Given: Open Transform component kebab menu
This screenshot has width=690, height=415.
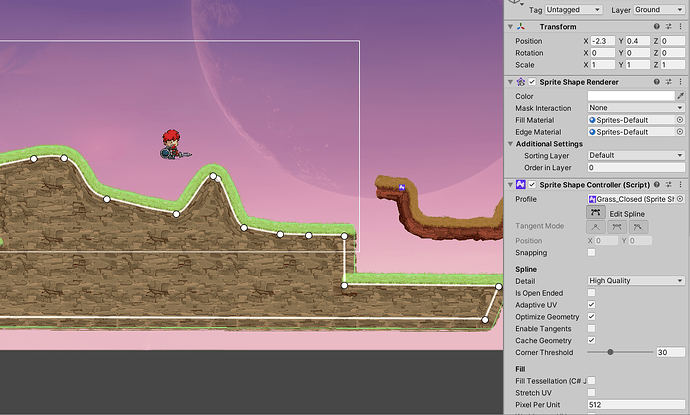Looking at the screenshot, I should click(x=680, y=26).
